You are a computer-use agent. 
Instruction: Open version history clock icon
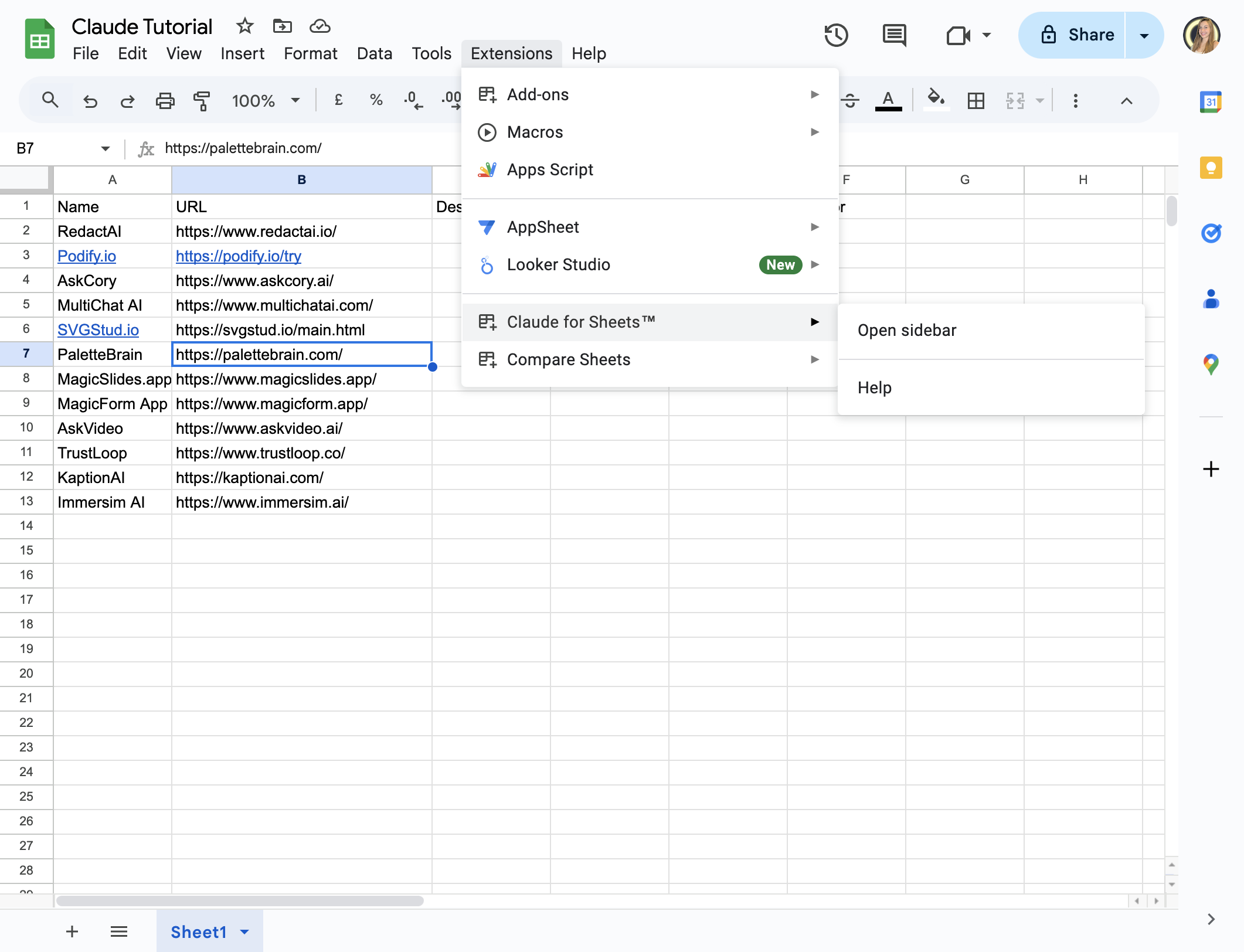click(x=836, y=35)
